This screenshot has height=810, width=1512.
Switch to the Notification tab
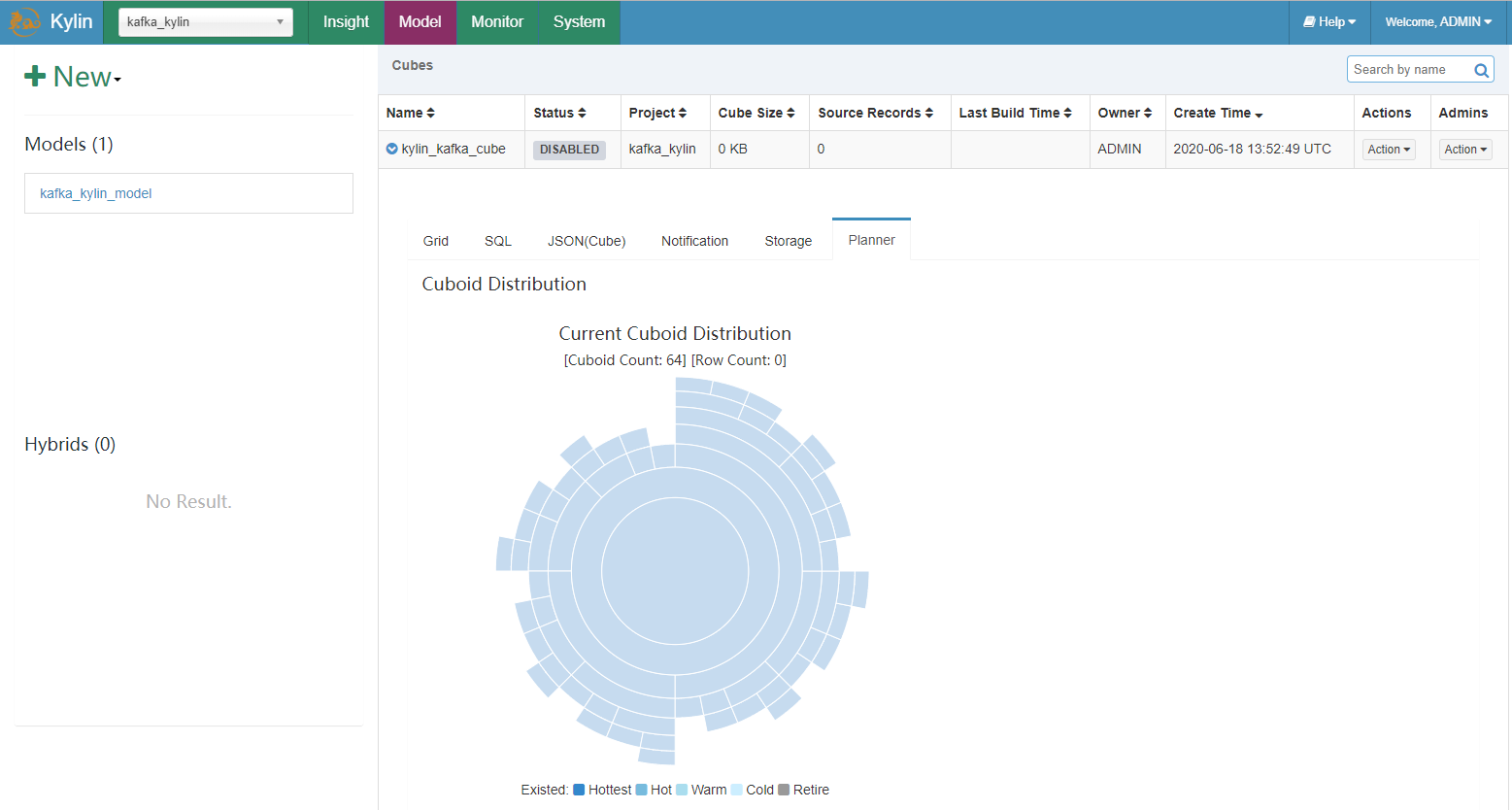click(x=694, y=241)
